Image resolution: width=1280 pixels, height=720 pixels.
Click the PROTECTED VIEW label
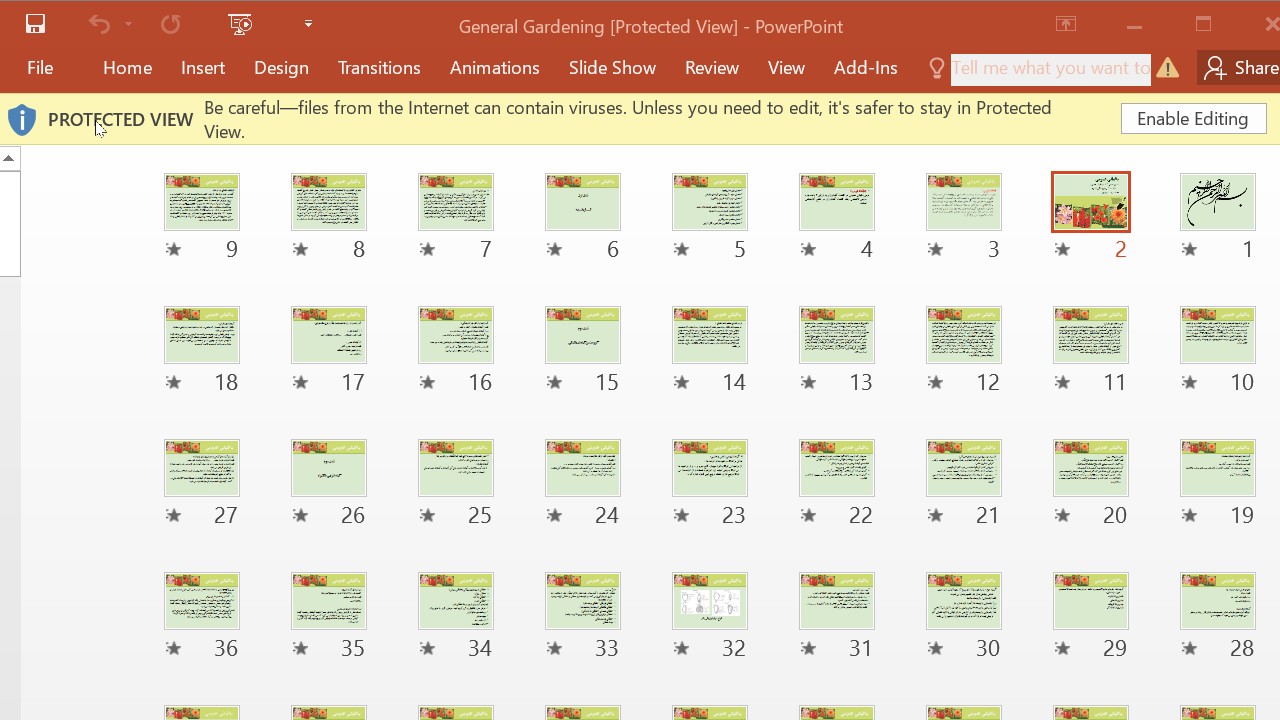coord(120,120)
